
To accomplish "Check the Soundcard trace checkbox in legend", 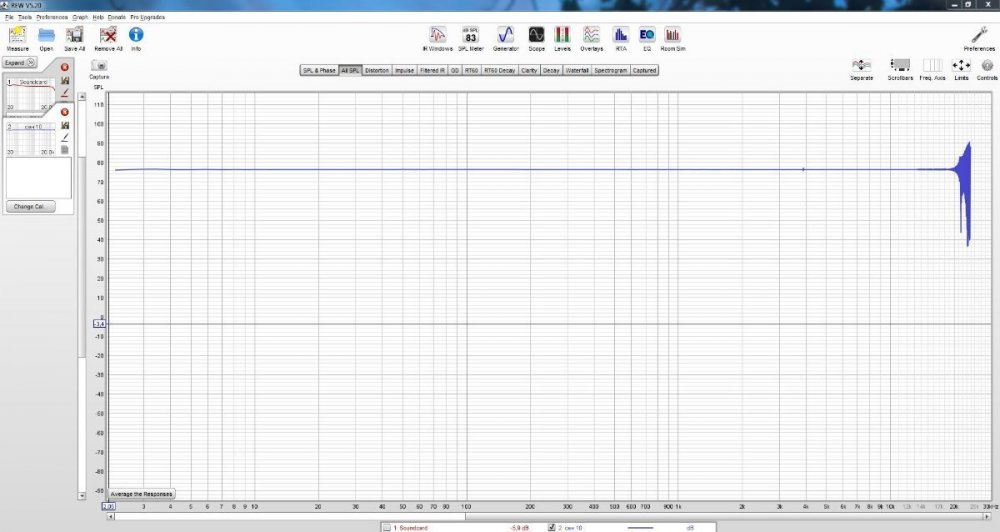I will pos(387,527).
